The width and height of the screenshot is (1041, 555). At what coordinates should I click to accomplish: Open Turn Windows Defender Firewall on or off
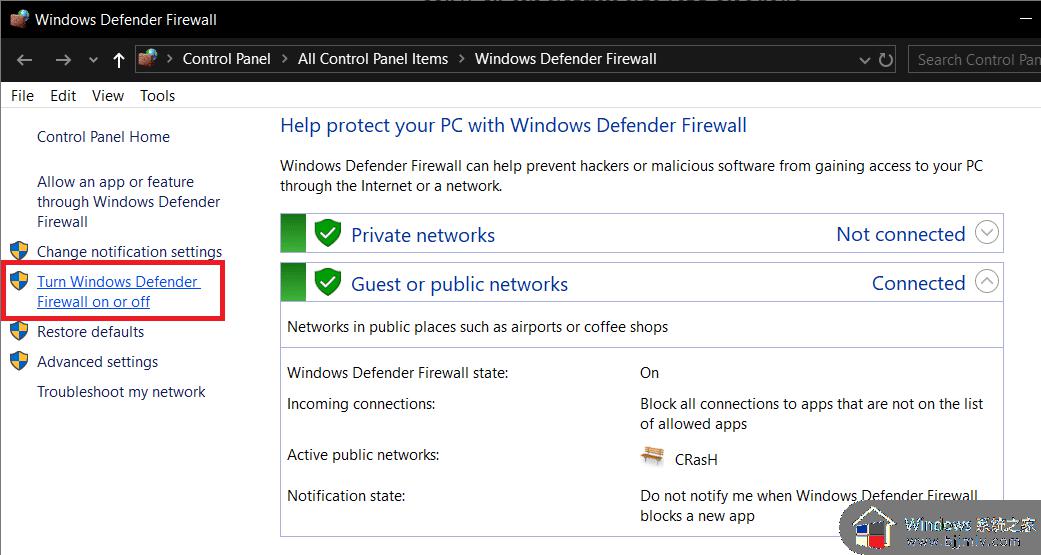pos(118,291)
